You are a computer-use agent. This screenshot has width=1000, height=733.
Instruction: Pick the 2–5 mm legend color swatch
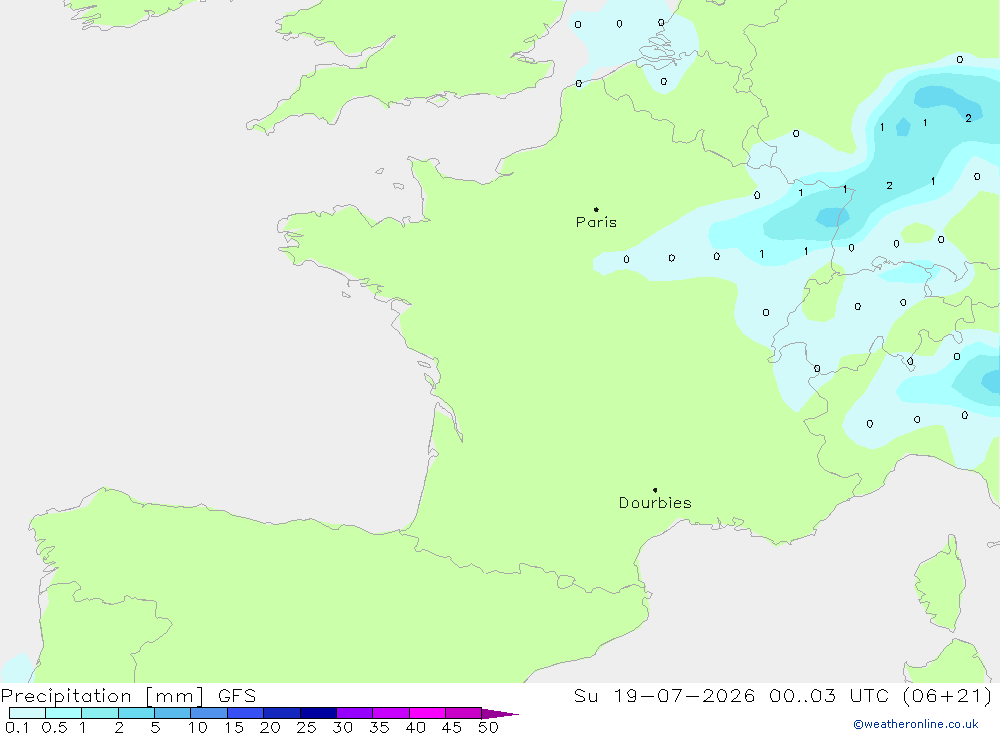point(136,713)
